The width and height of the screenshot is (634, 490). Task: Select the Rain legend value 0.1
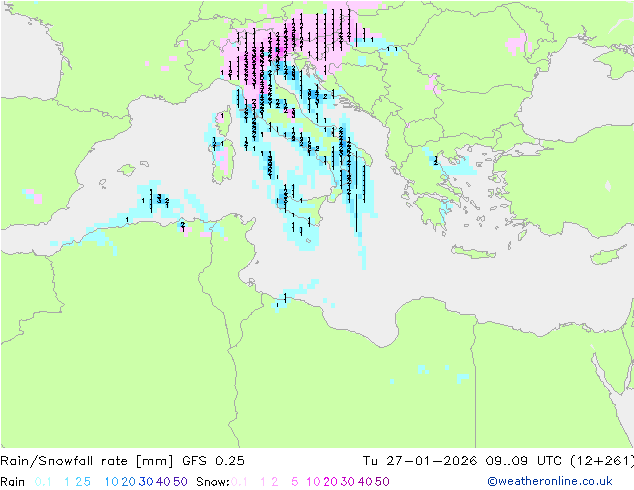click(x=43, y=482)
